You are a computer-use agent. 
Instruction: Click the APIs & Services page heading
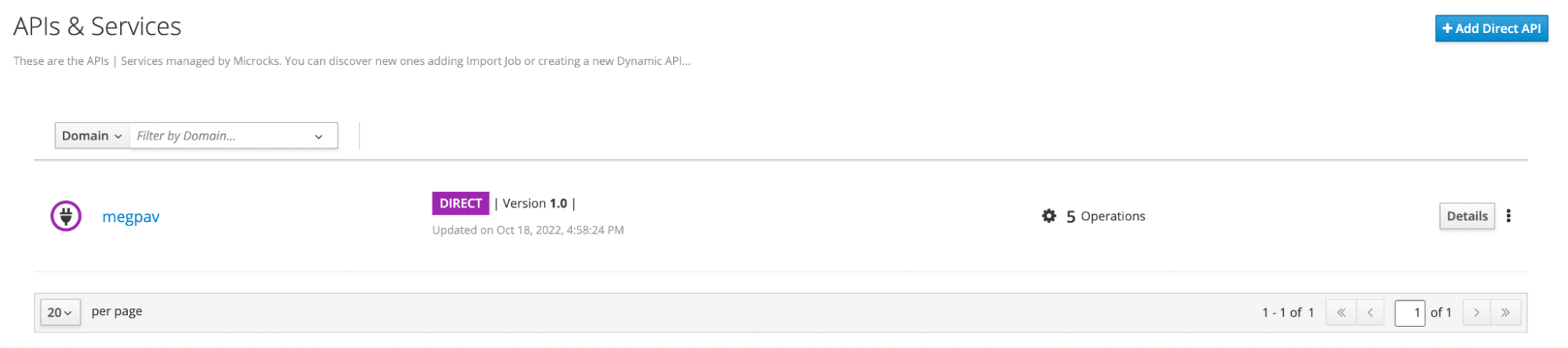pyautogui.click(x=97, y=27)
